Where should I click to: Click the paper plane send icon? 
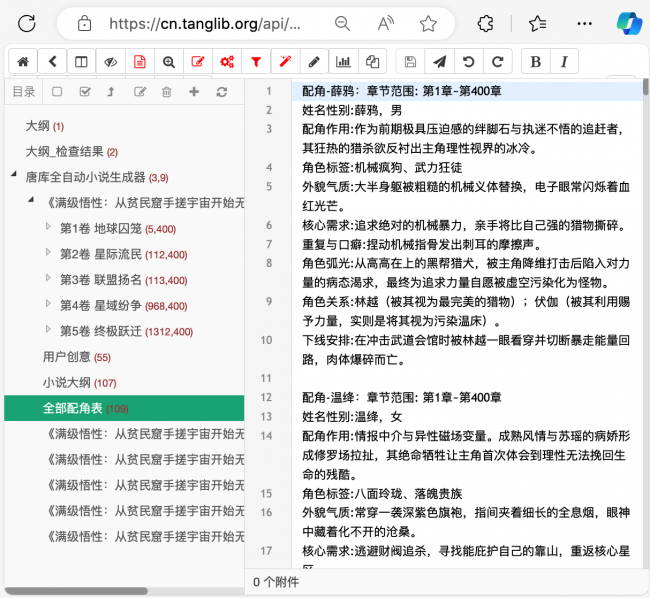click(x=439, y=61)
